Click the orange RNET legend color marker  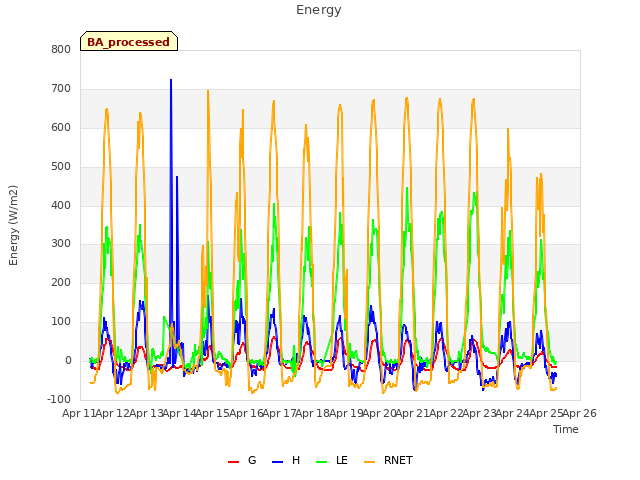(369, 462)
